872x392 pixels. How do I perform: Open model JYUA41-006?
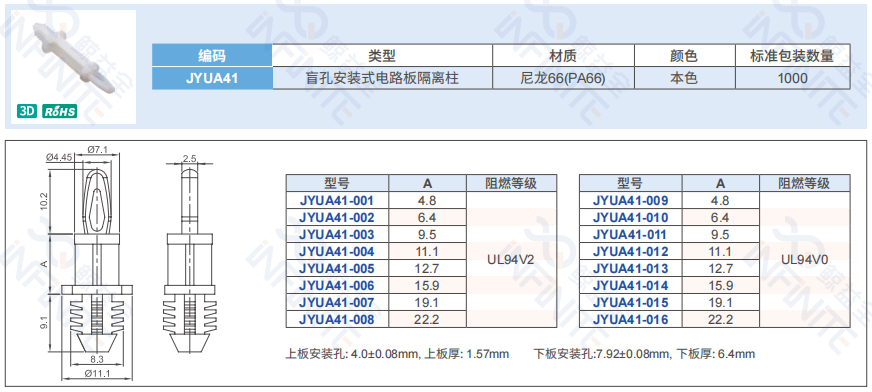pos(337,286)
